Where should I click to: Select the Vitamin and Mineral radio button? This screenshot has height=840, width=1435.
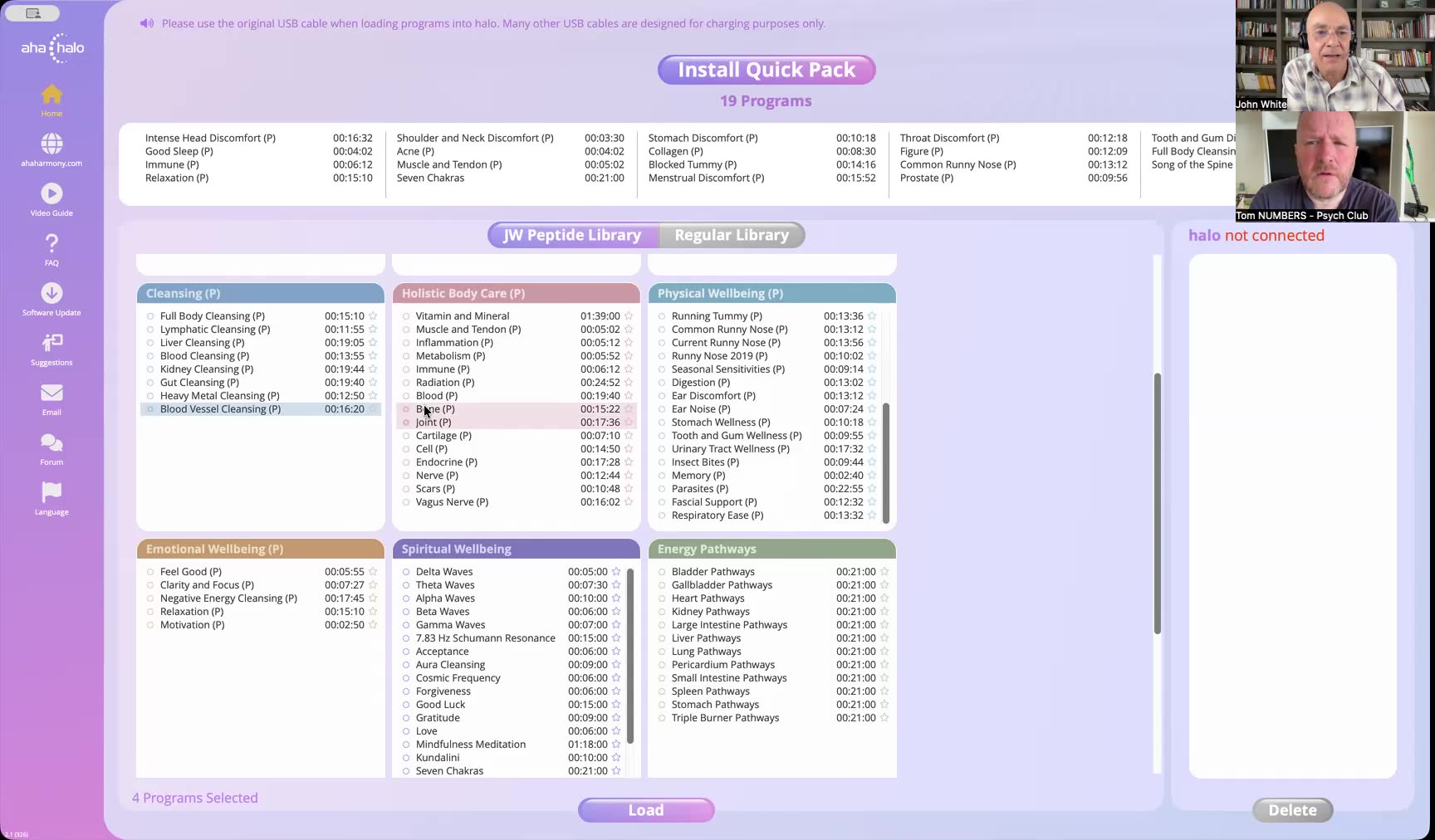(406, 316)
